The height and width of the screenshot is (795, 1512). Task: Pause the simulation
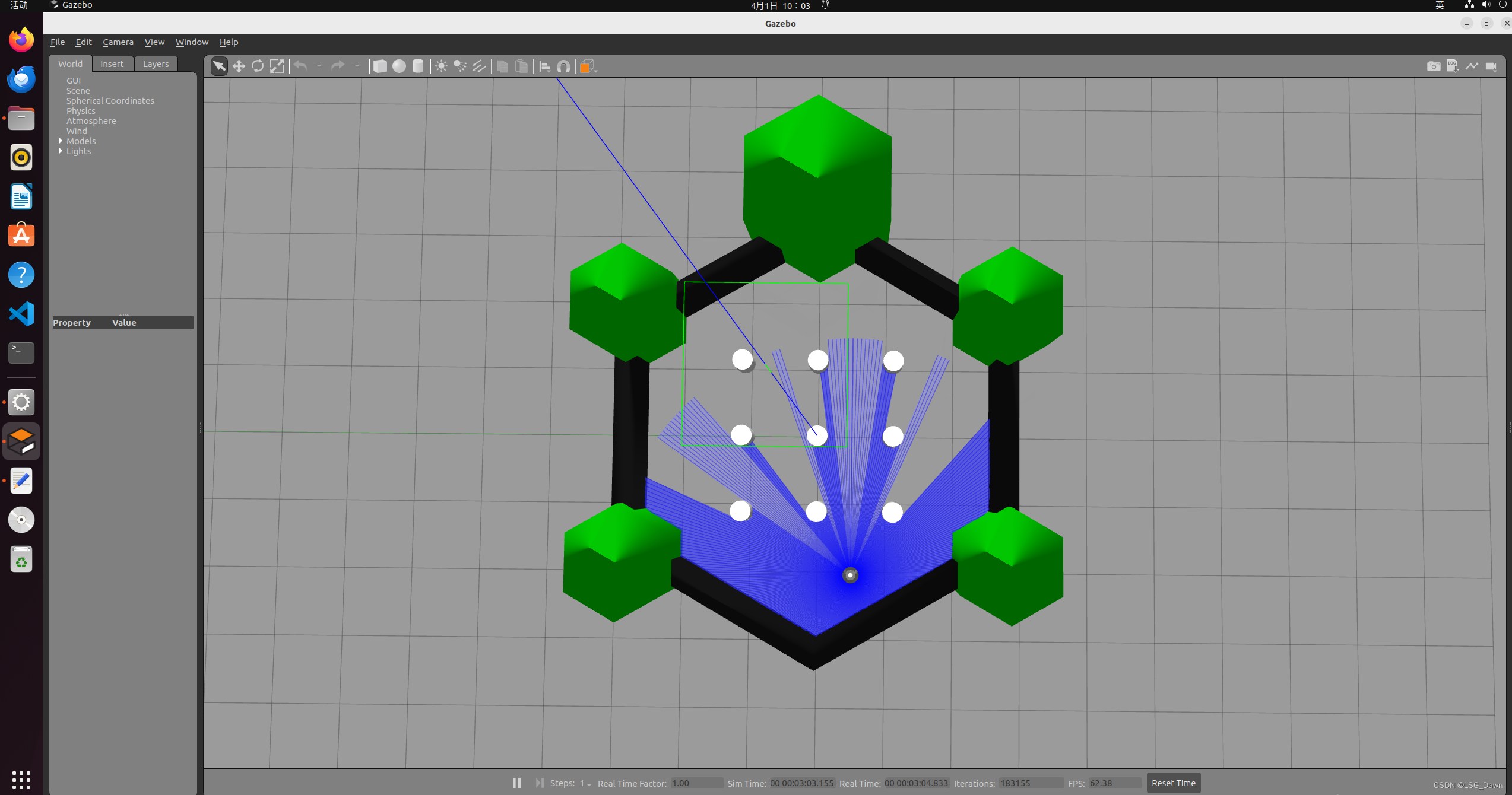point(516,783)
